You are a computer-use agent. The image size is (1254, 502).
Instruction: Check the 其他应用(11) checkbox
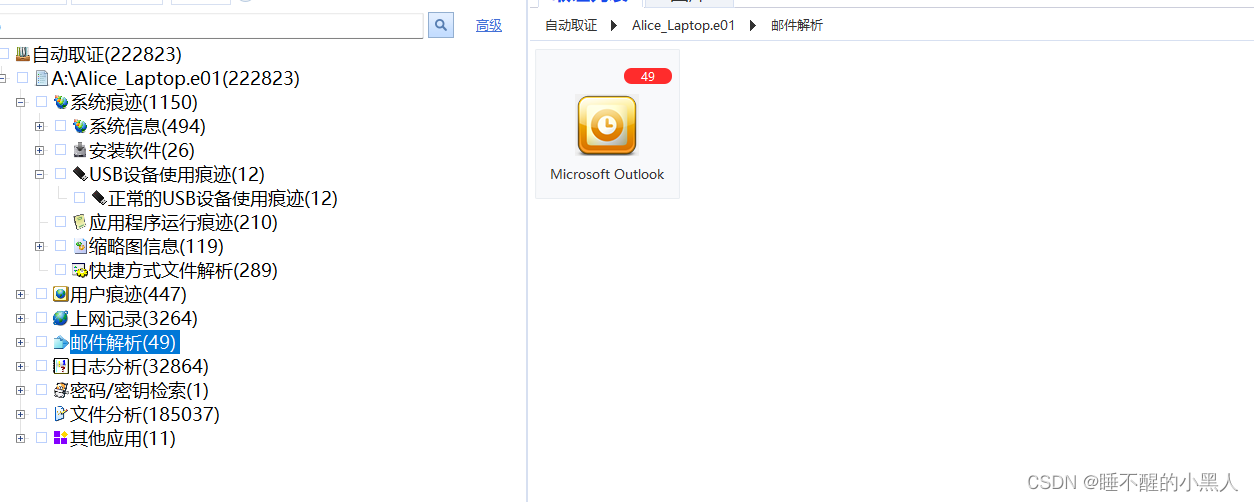tap(41, 438)
